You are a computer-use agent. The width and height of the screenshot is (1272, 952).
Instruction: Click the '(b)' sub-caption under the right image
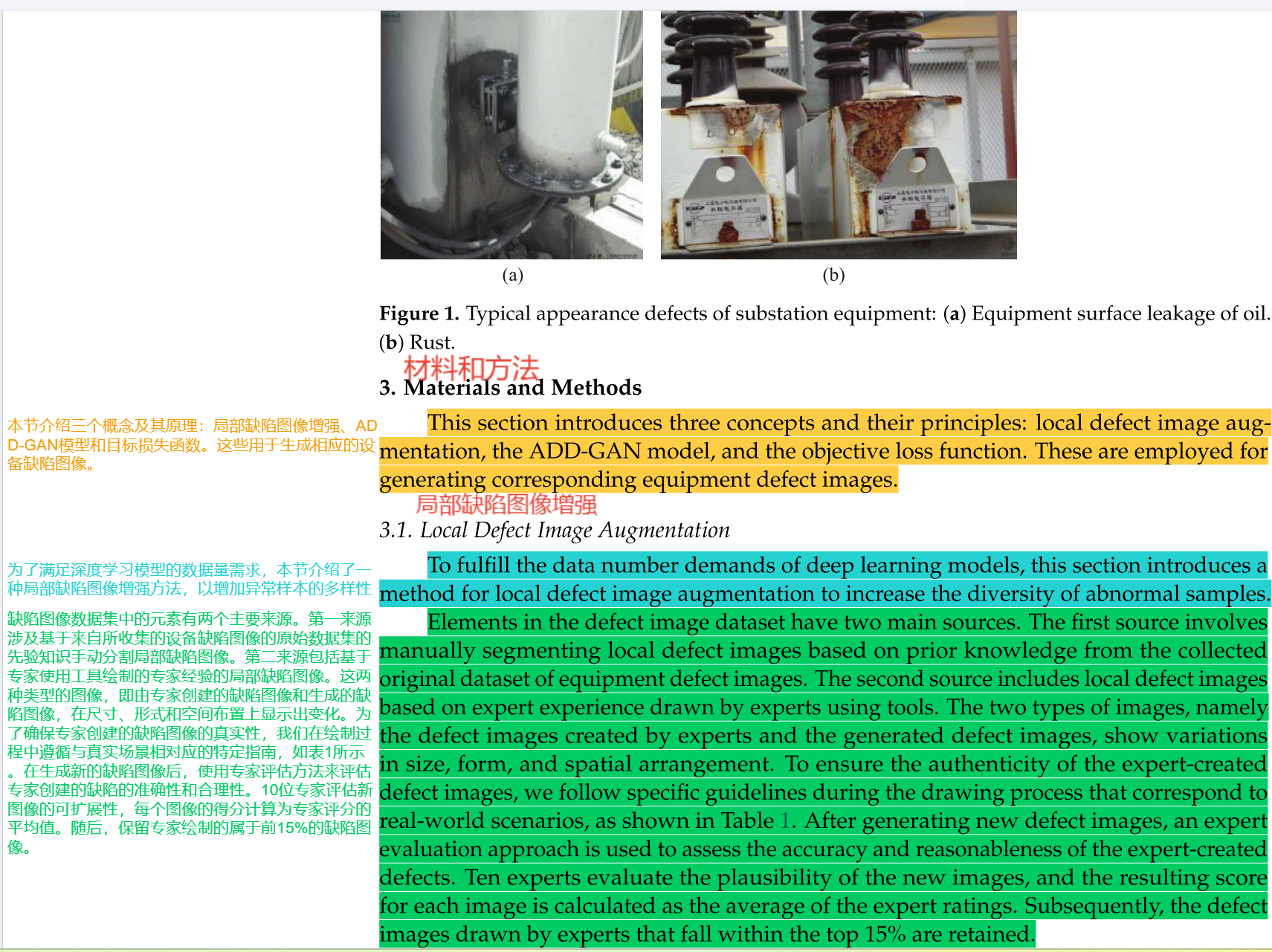(833, 275)
